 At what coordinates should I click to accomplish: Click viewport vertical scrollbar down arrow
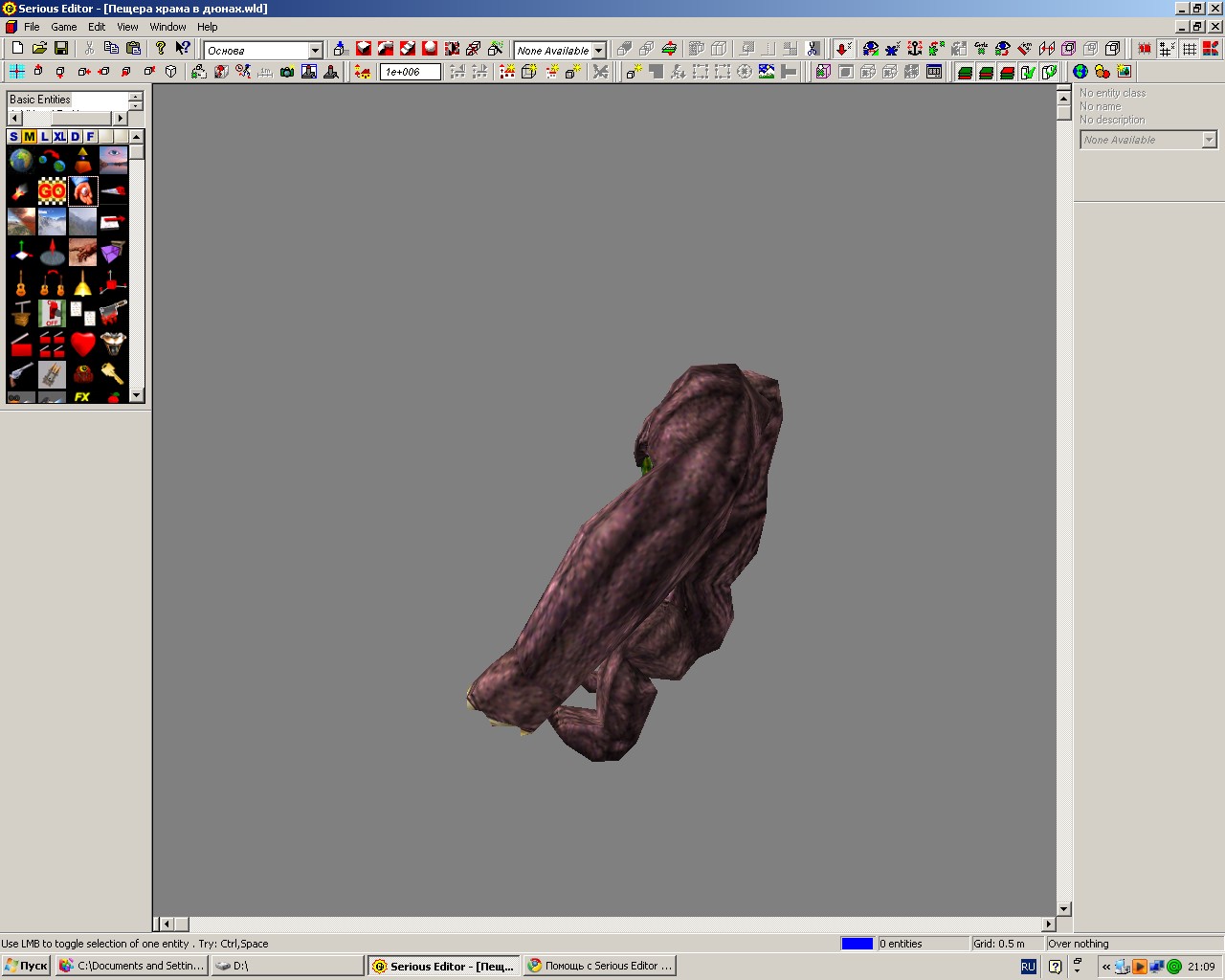pos(1063,908)
